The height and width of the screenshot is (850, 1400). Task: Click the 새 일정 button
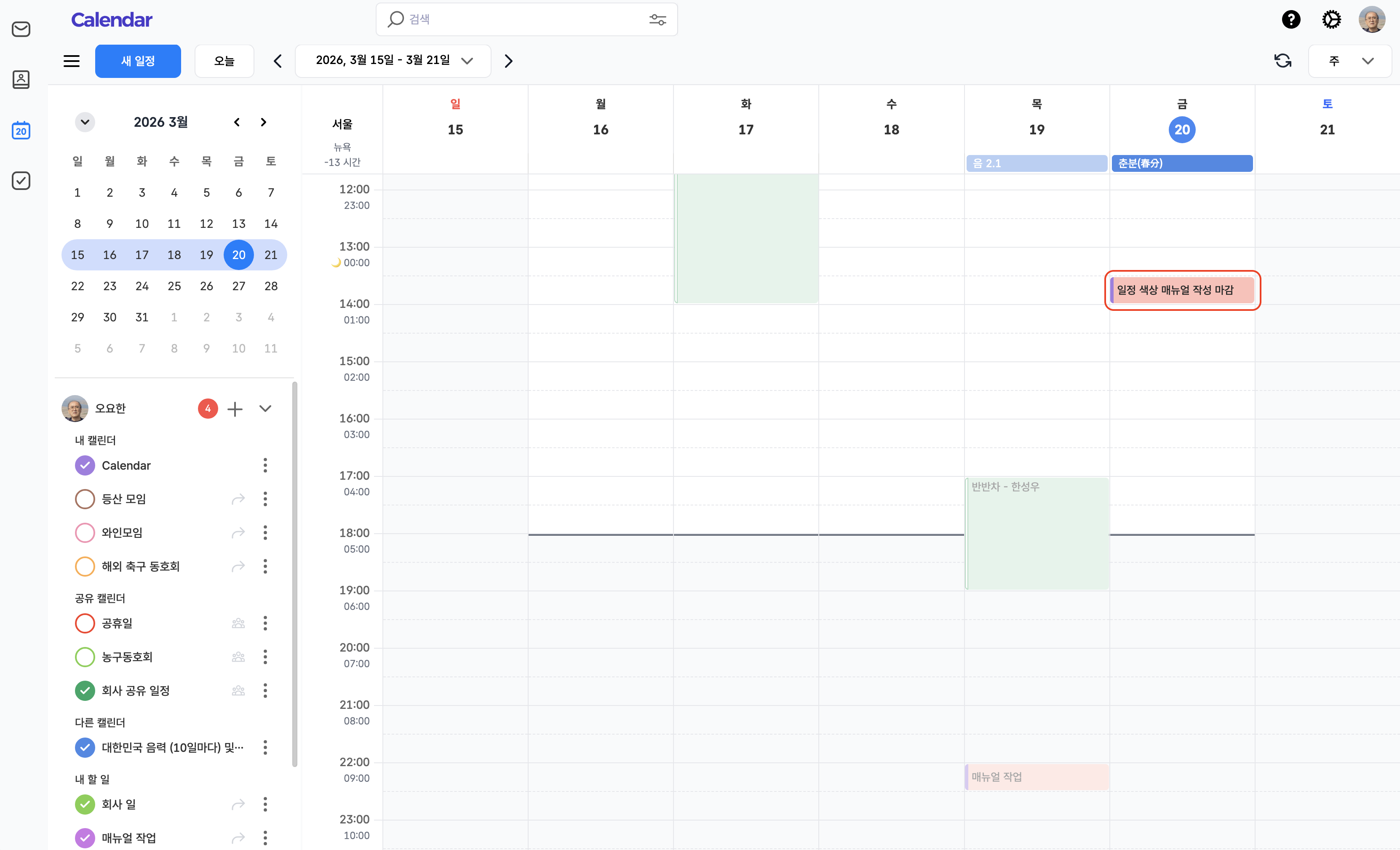pyautogui.click(x=138, y=61)
